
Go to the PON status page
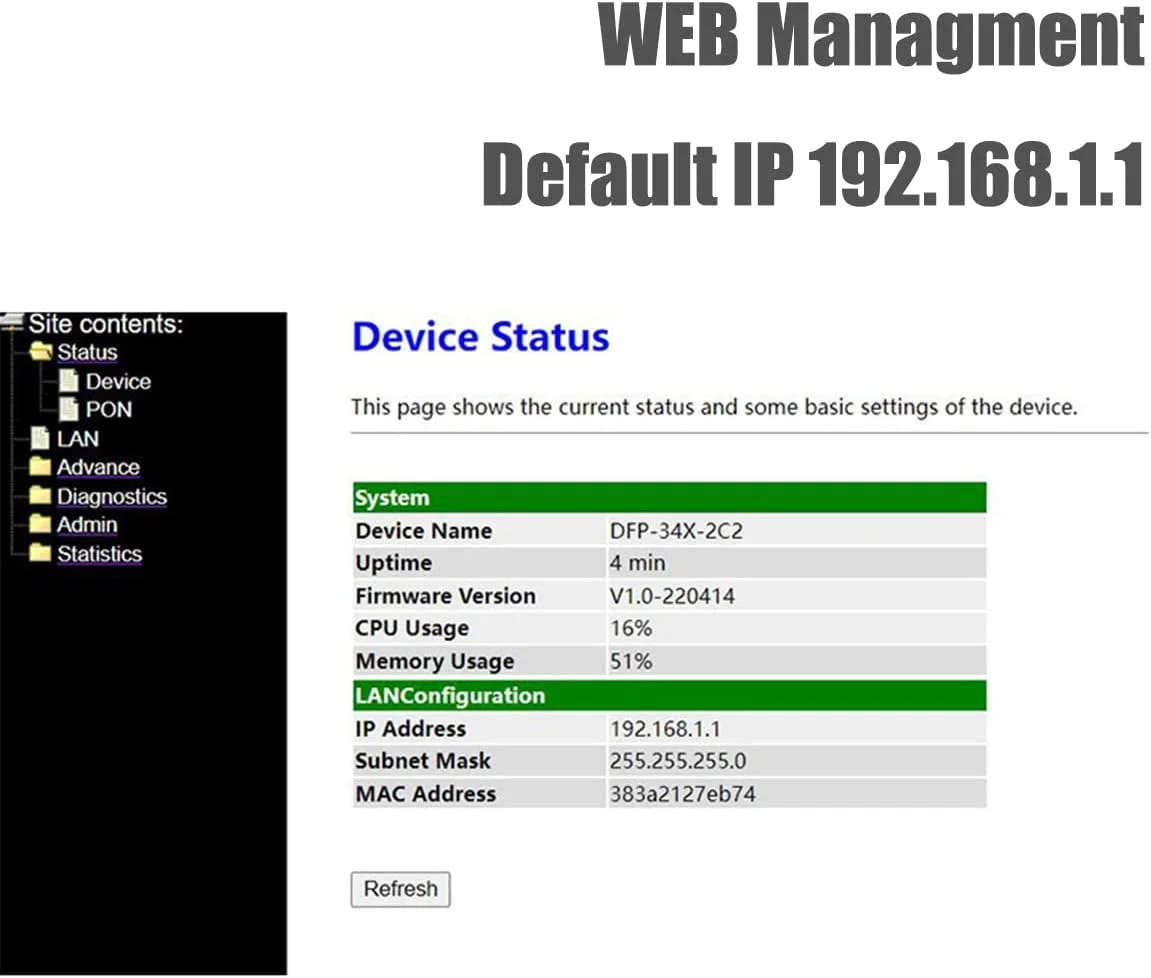(108, 409)
